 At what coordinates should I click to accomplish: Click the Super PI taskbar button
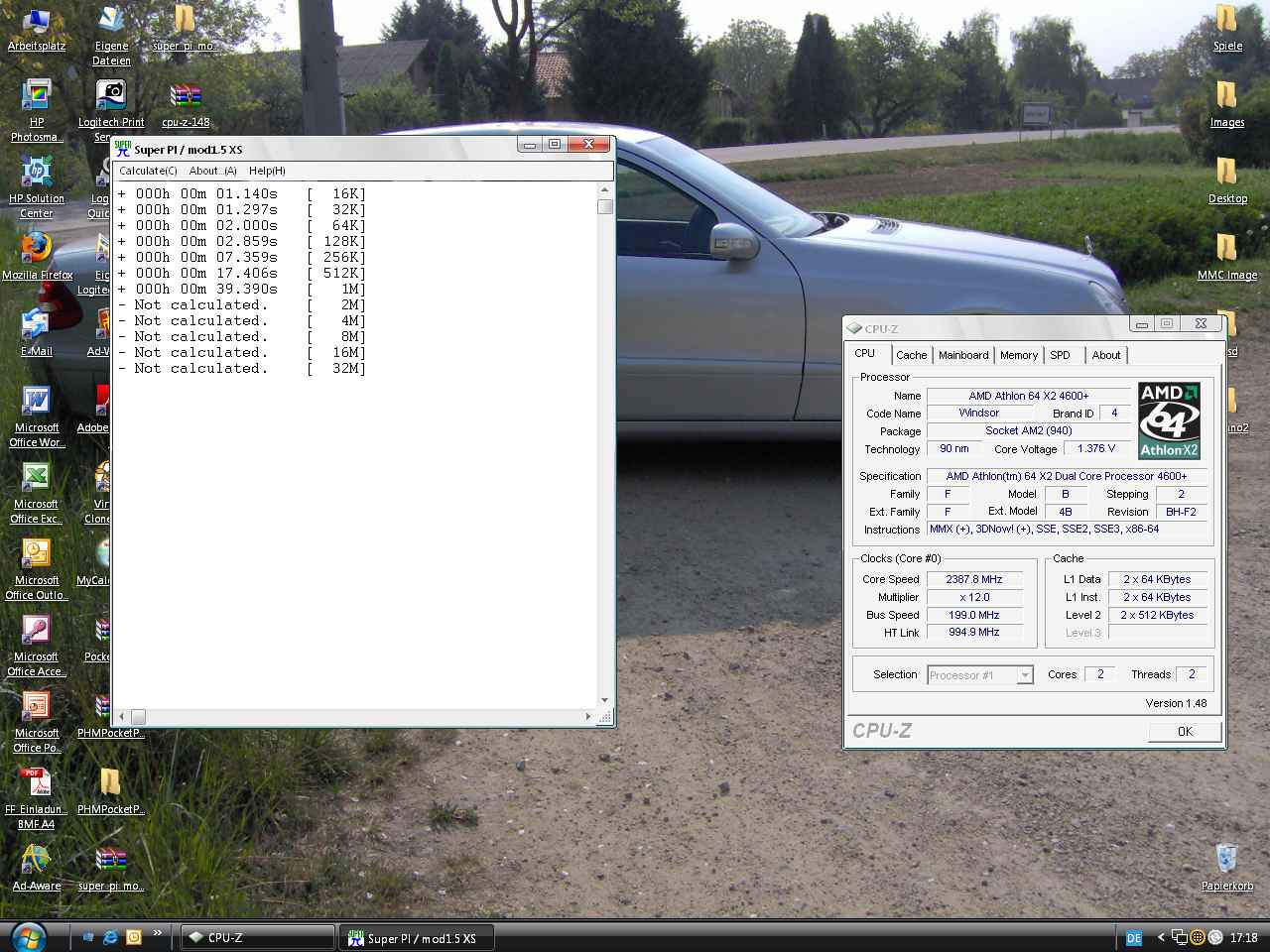tap(417, 938)
